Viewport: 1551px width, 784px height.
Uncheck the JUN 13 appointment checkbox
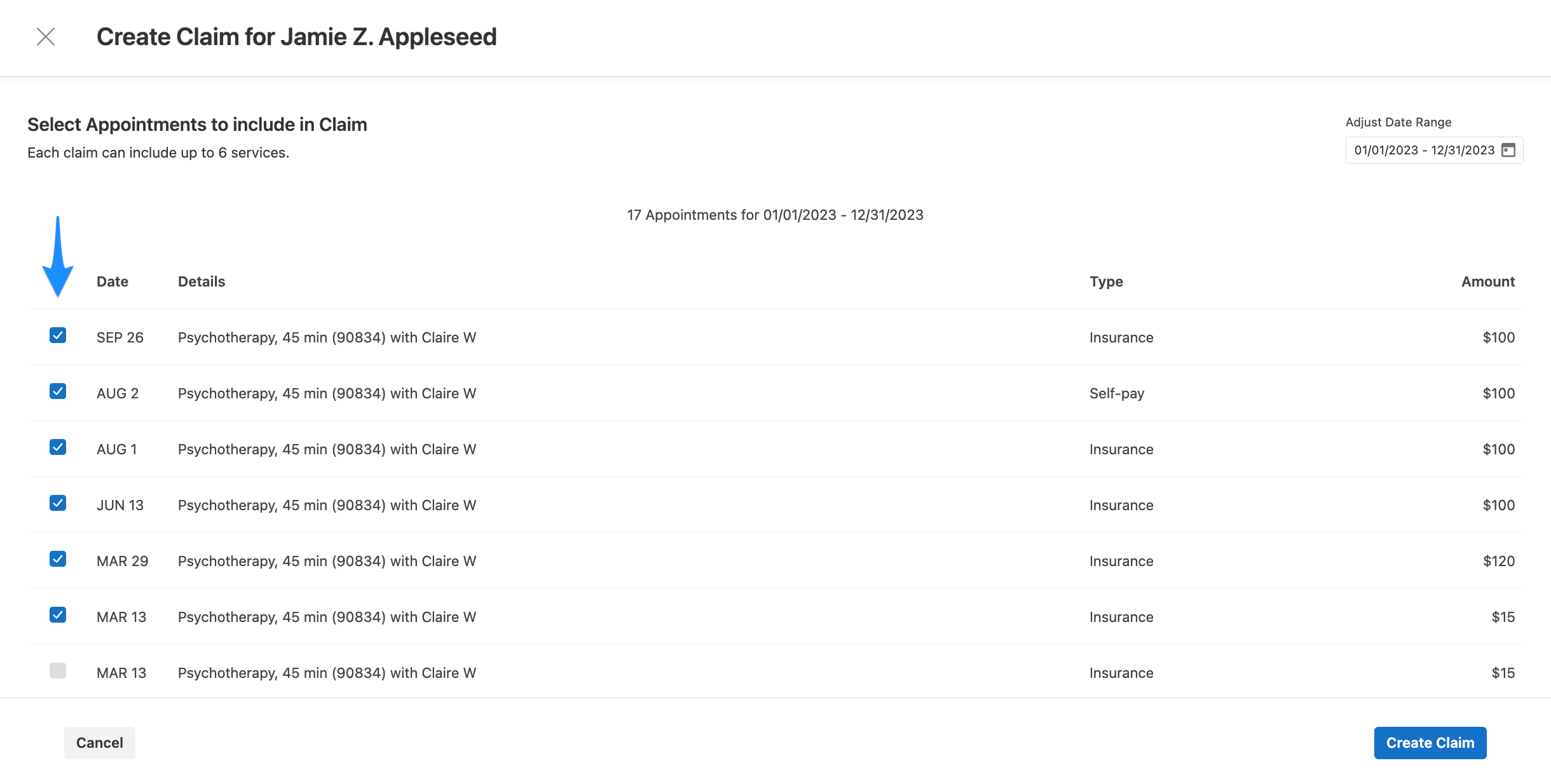tap(58, 503)
